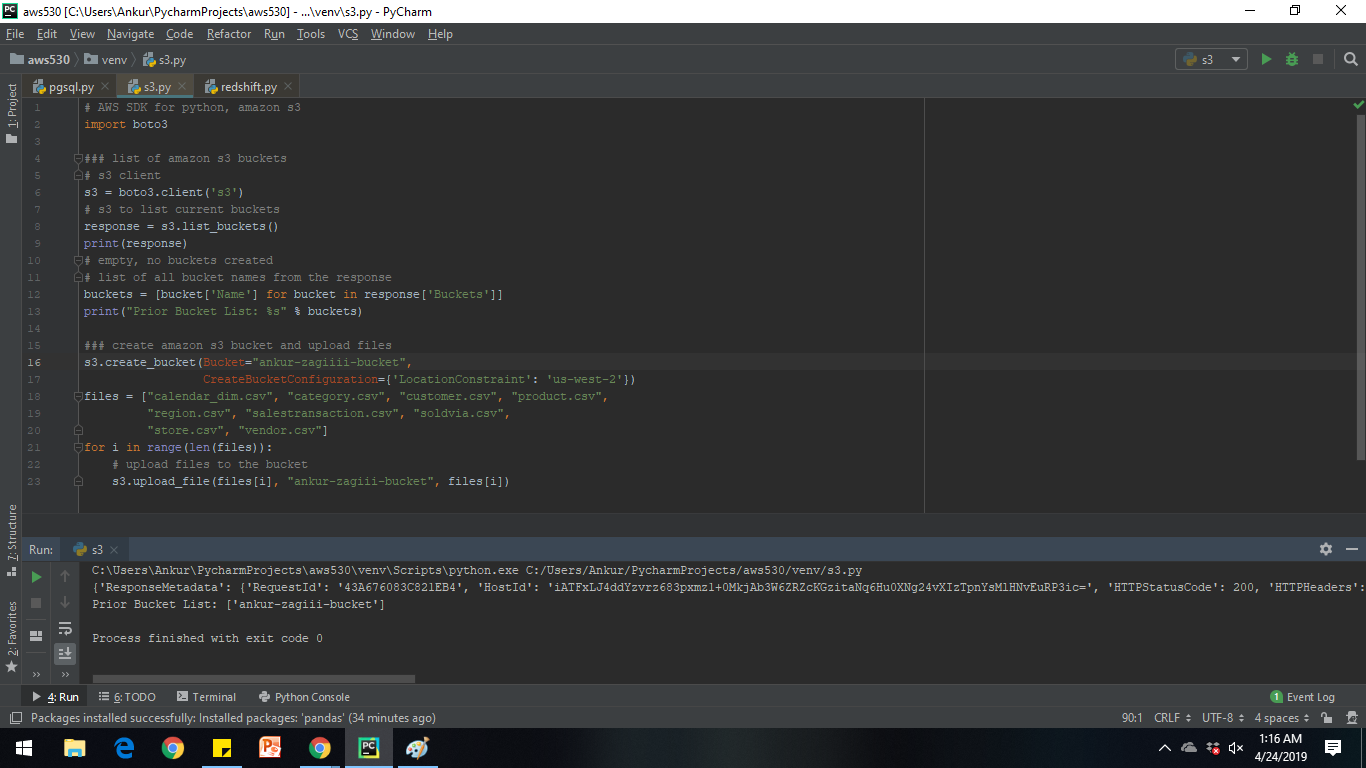Open File Explorer from taskbar

click(75, 748)
